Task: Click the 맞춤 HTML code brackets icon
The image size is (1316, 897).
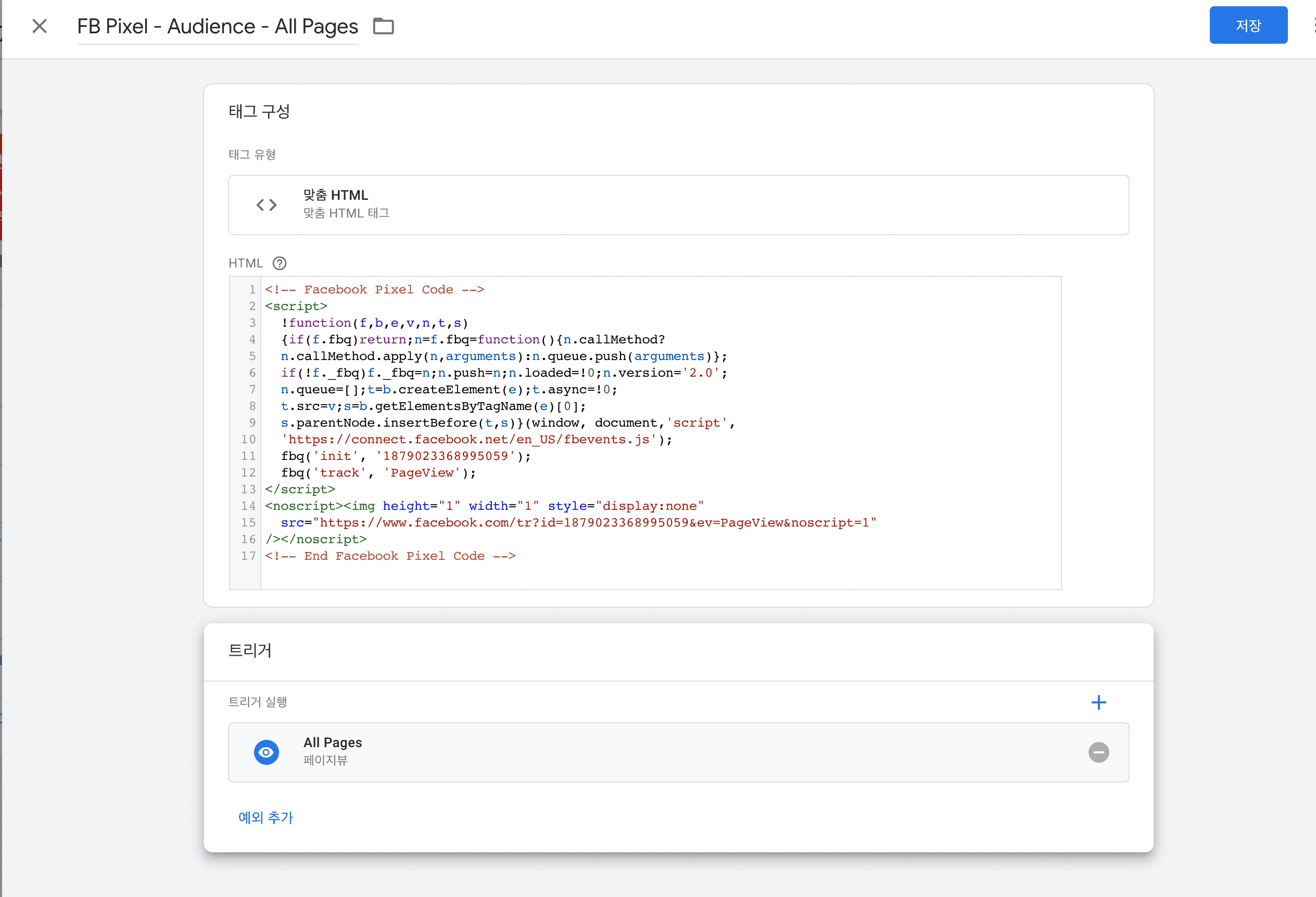Action: click(x=266, y=205)
